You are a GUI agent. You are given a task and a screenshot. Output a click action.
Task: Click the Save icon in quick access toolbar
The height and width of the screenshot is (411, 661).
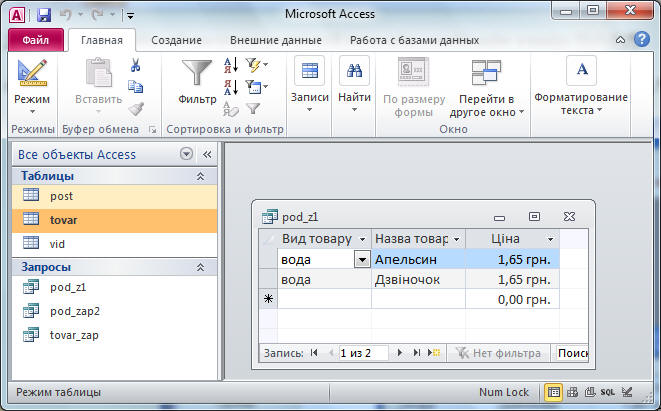click(x=44, y=15)
